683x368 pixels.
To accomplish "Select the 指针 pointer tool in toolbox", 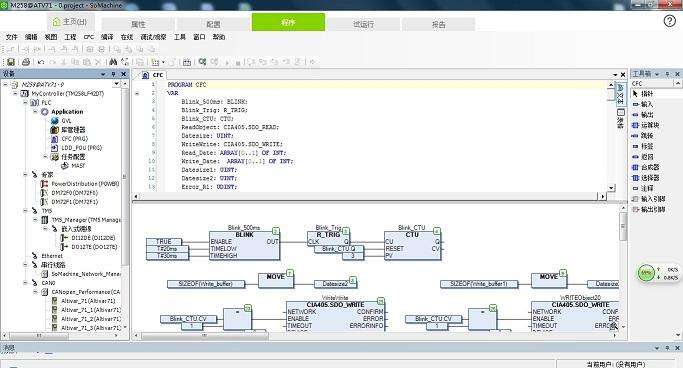I will click(x=643, y=94).
